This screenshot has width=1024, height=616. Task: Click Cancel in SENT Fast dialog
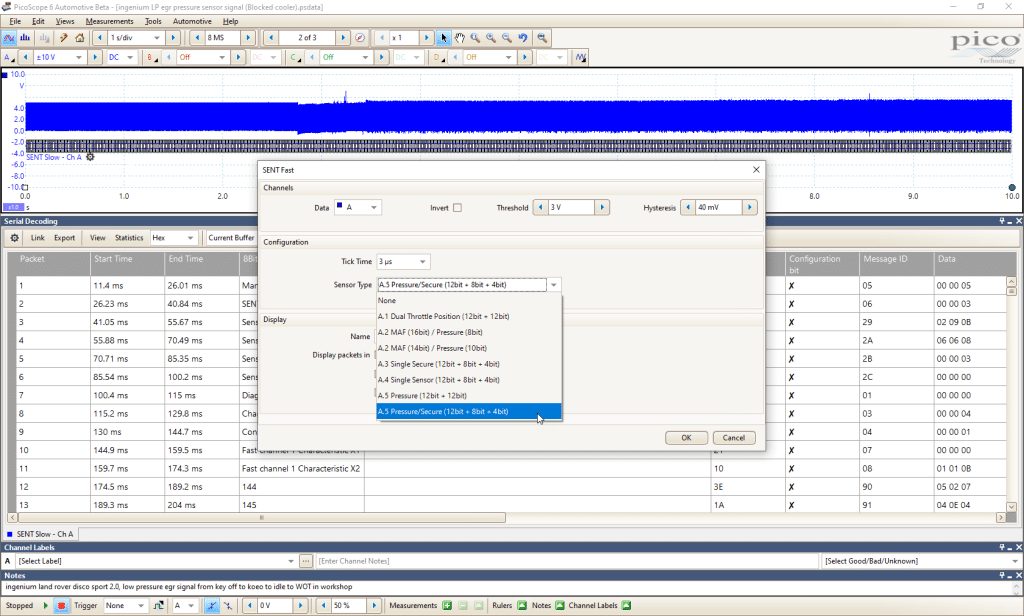point(734,438)
